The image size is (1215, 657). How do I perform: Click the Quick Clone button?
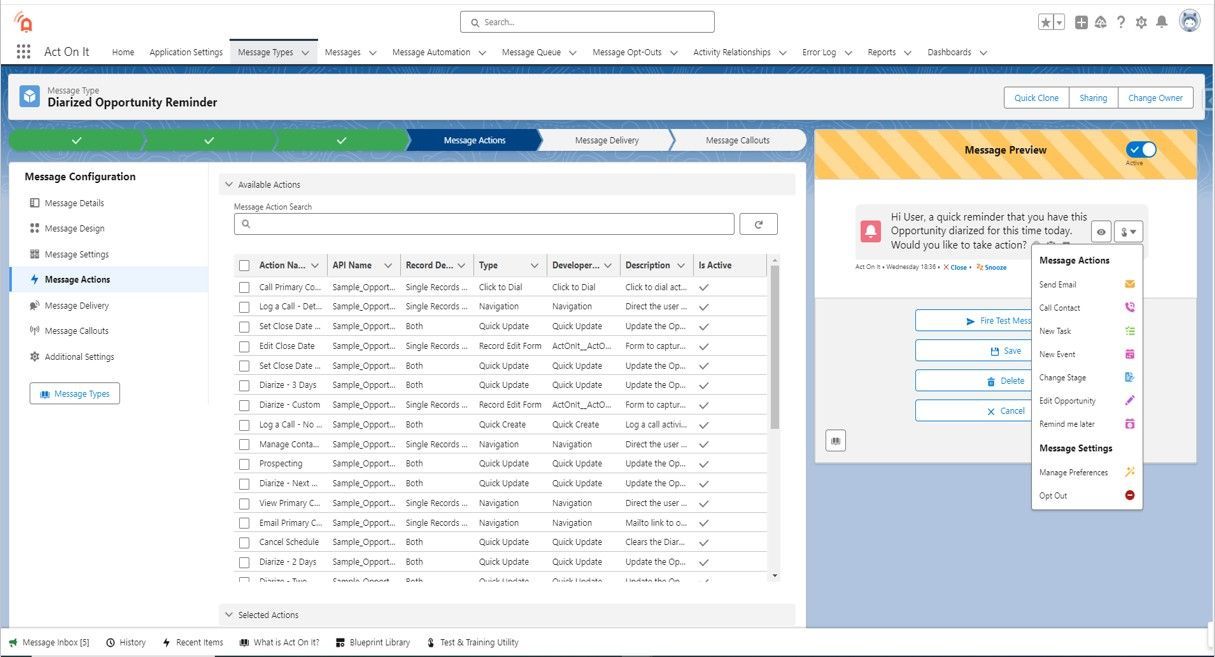tap(1036, 98)
